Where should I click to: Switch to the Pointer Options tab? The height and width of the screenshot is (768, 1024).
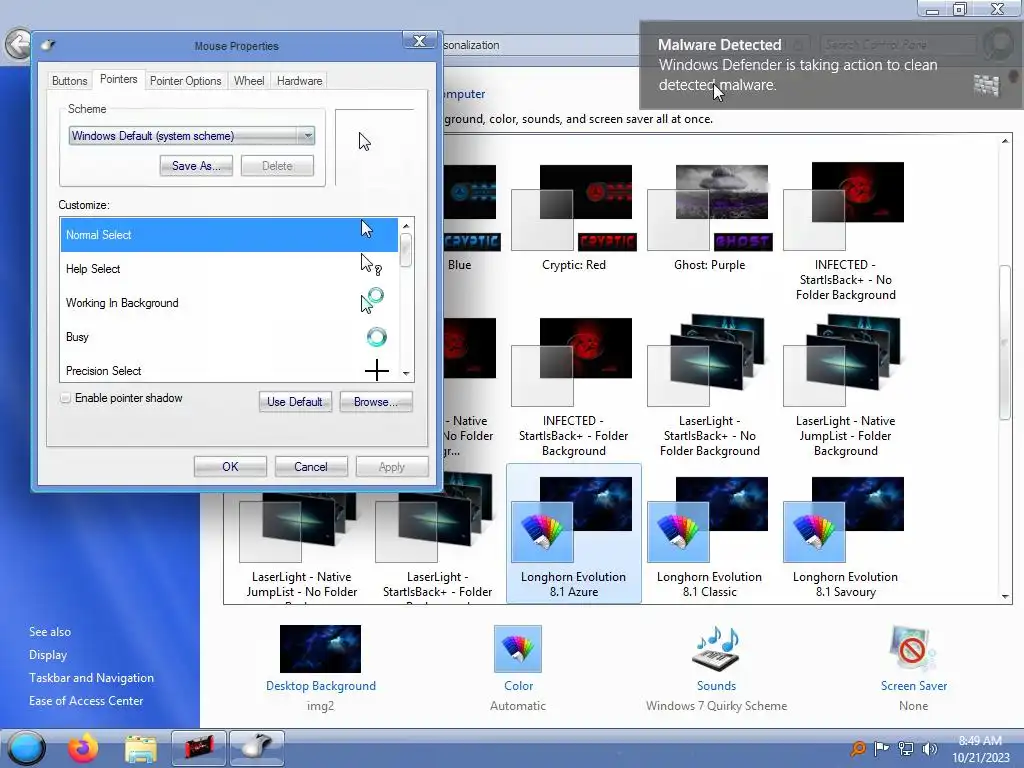(x=185, y=81)
